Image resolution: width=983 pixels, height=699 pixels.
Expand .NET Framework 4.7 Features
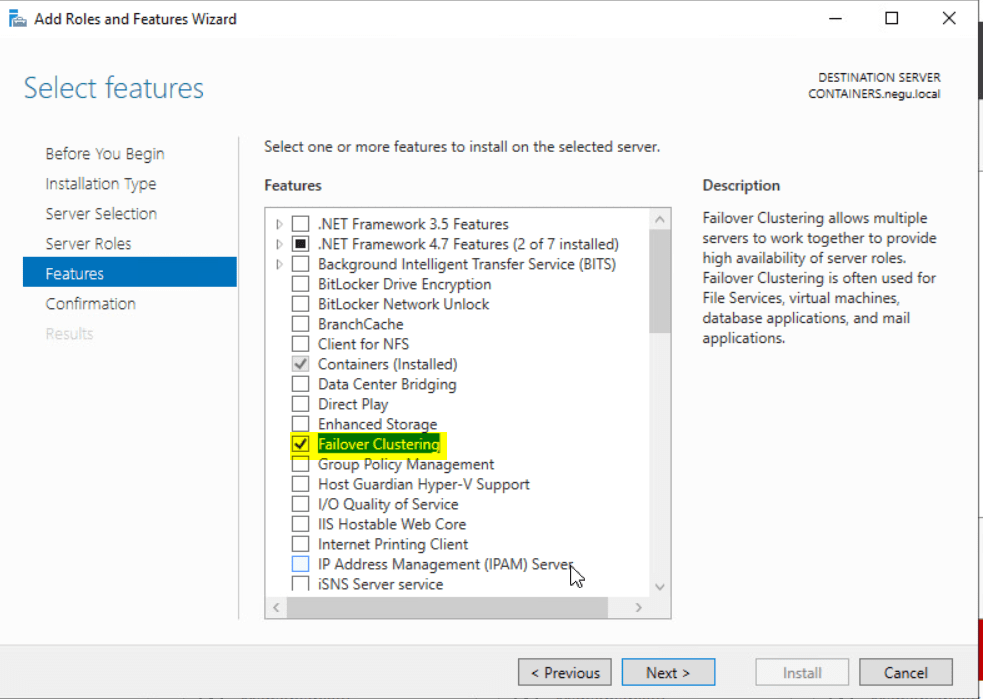tap(280, 244)
